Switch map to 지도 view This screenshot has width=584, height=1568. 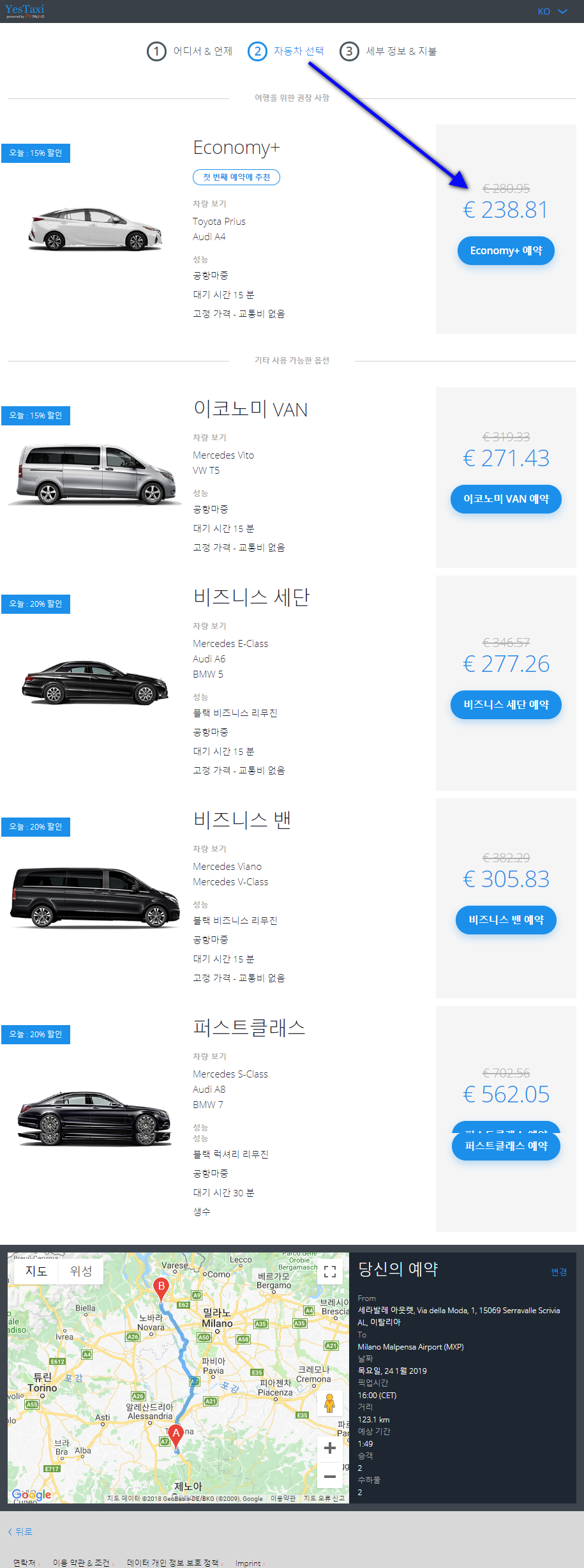pos(36,1271)
